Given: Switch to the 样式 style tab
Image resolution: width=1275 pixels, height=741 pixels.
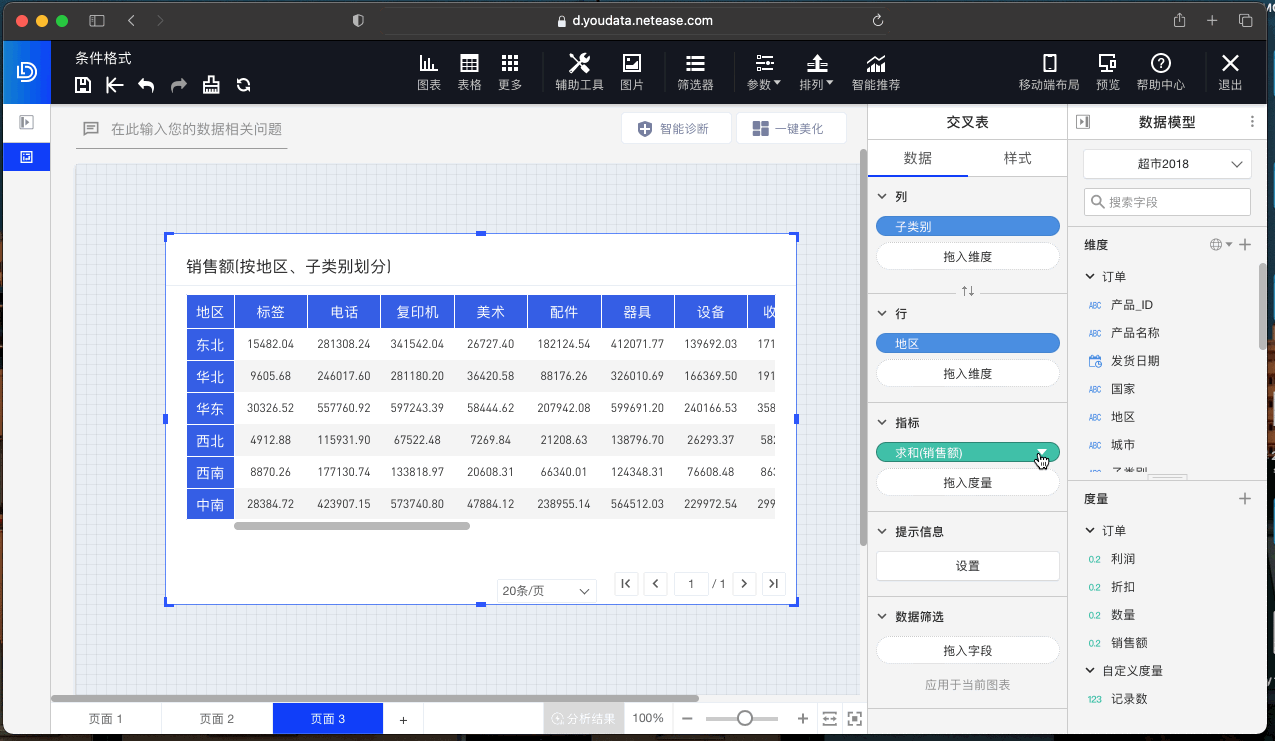Looking at the screenshot, I should [1017, 158].
